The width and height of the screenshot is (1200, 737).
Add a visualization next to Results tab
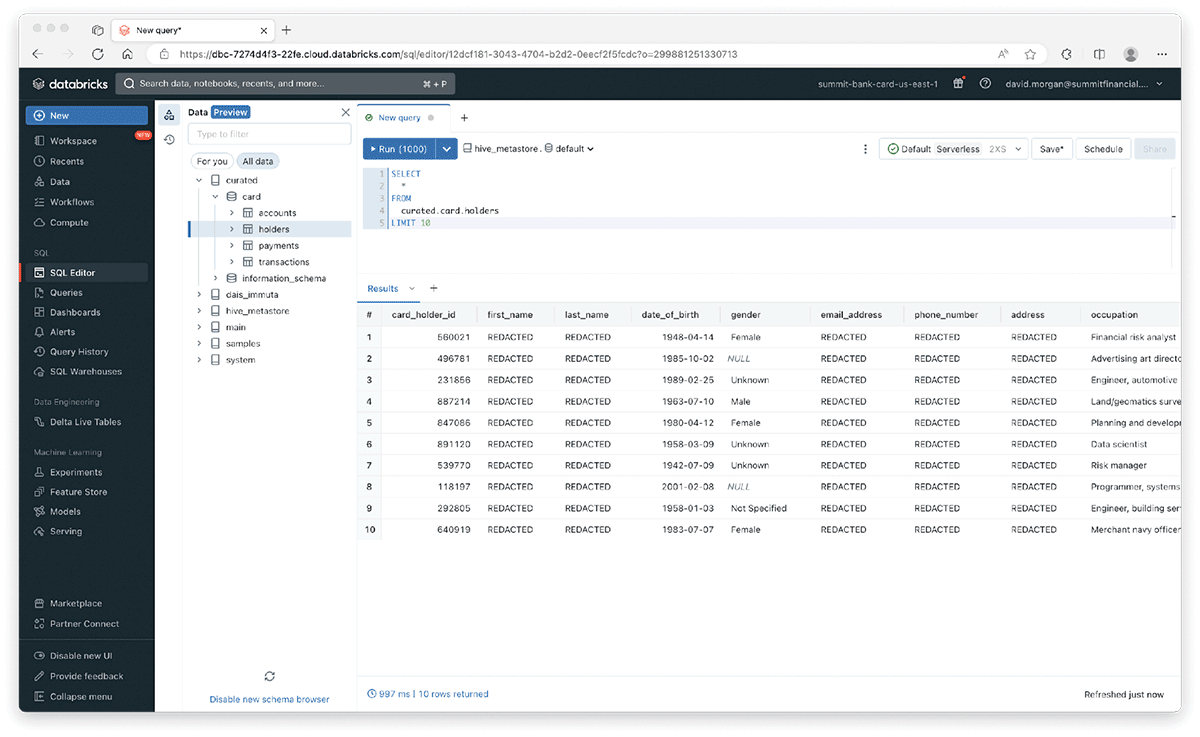[434, 289]
